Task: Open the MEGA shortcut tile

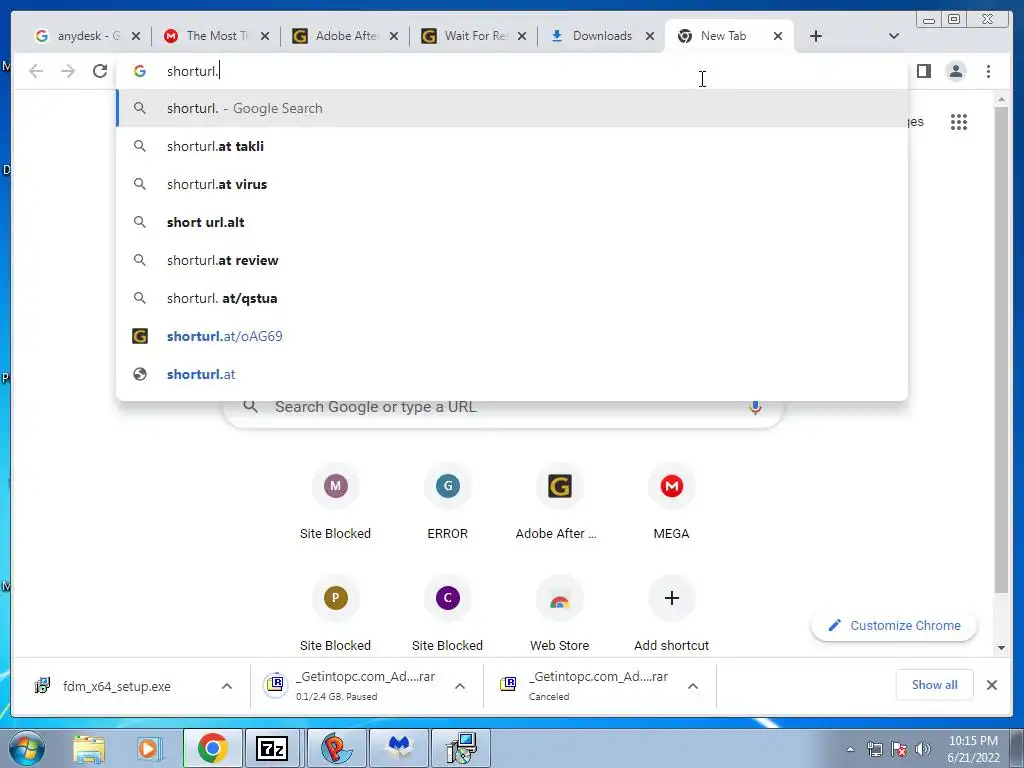Action: pos(671,503)
